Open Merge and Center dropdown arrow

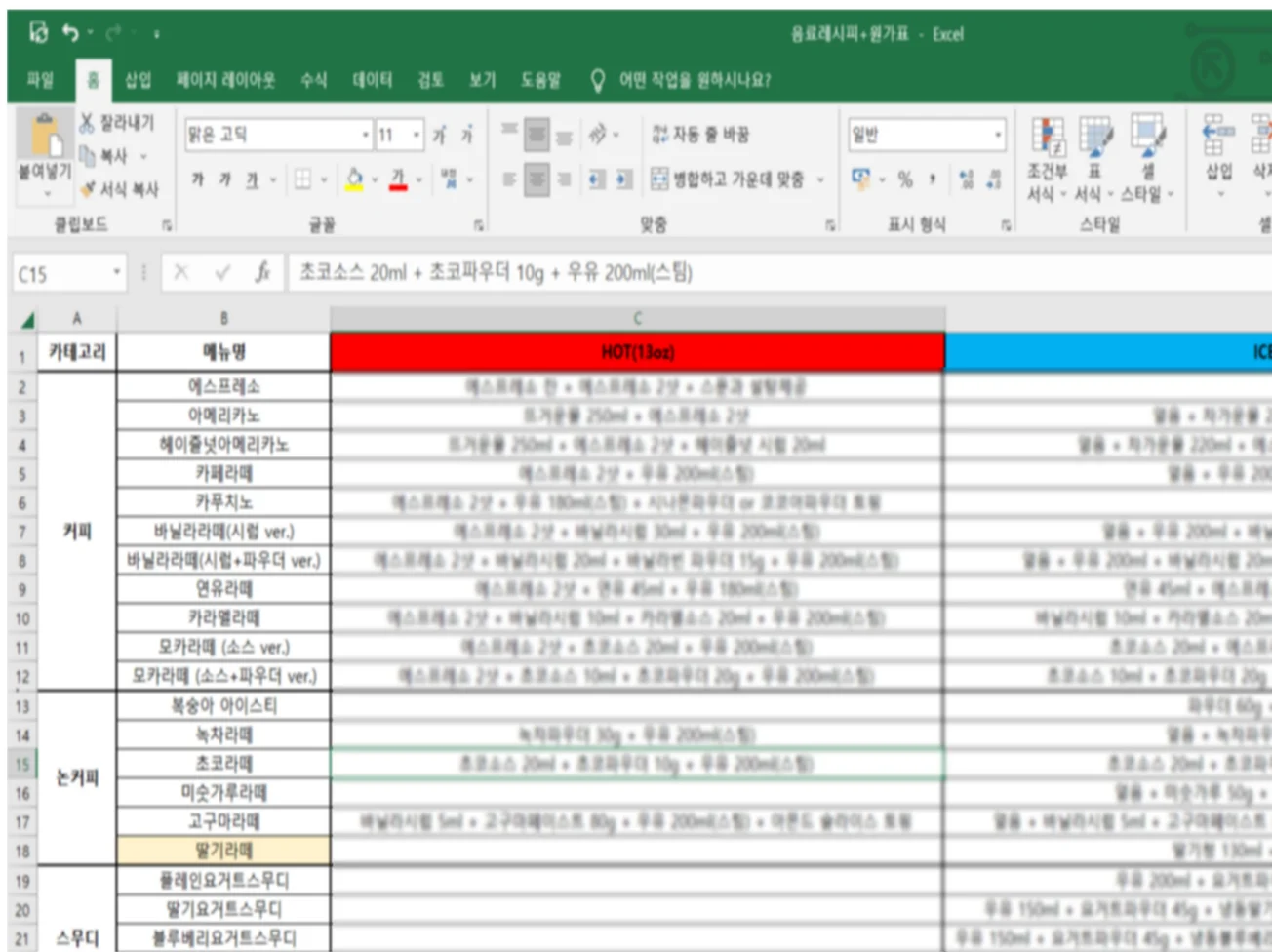click(x=820, y=179)
